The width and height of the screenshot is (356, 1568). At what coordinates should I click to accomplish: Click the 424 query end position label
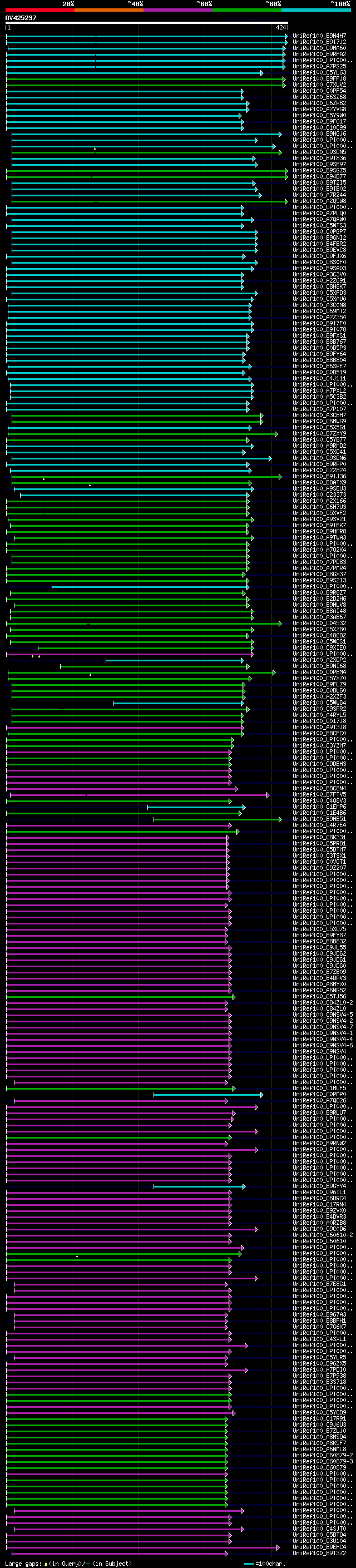click(x=280, y=27)
